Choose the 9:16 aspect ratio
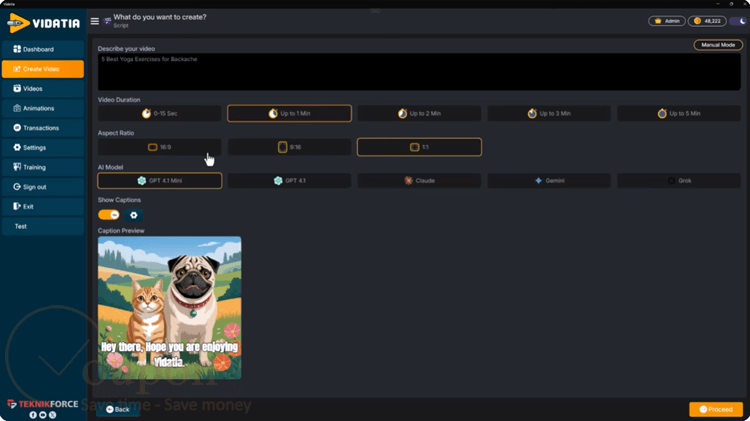This screenshot has height=421, width=750. tap(289, 147)
